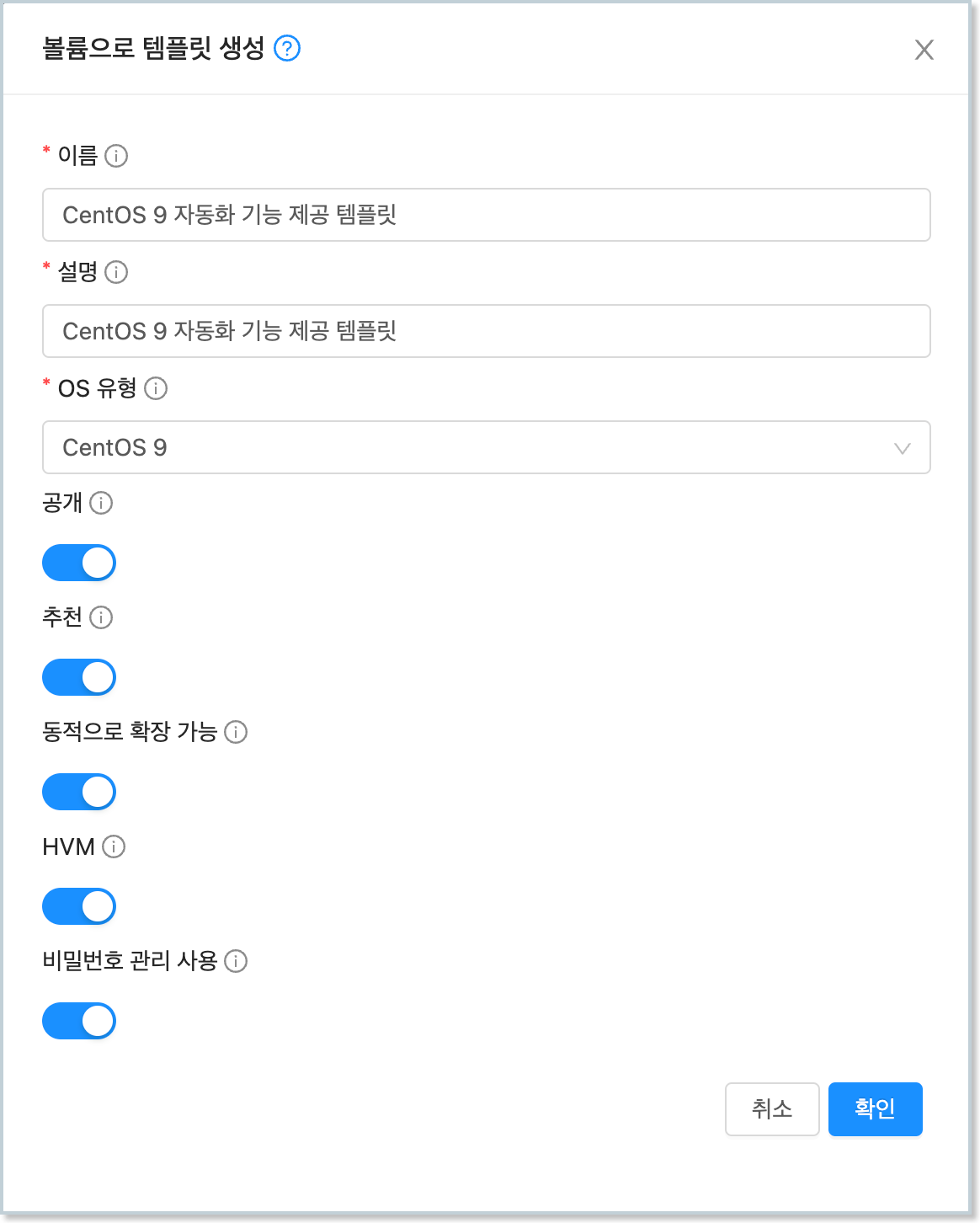Turn off 비밀번호 관리 사용 switch
This screenshot has height=1223, width=980.
click(x=79, y=1021)
